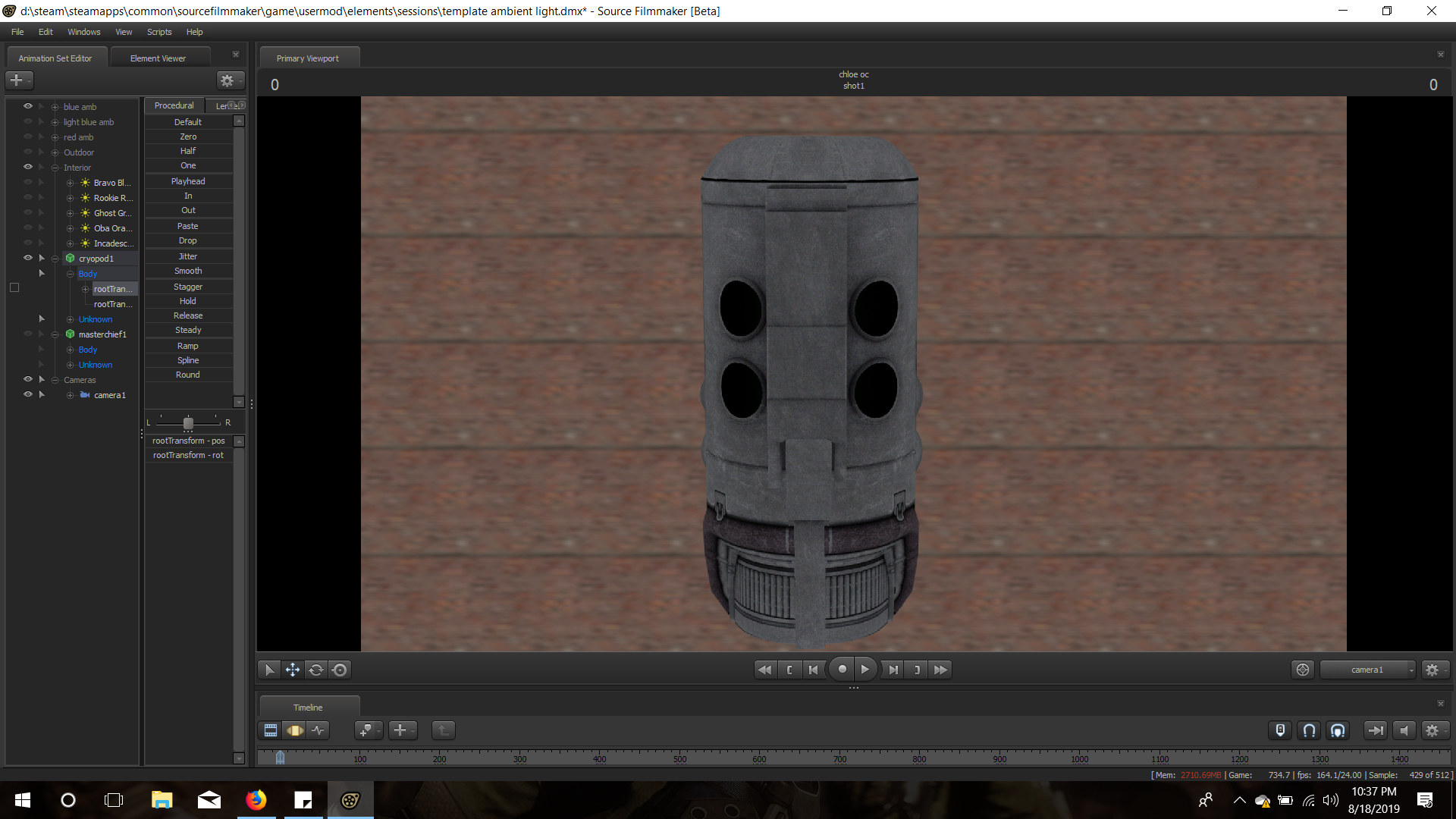The height and width of the screenshot is (819, 1456).
Task: Collapse the Interior group in tree
Action: (x=55, y=168)
